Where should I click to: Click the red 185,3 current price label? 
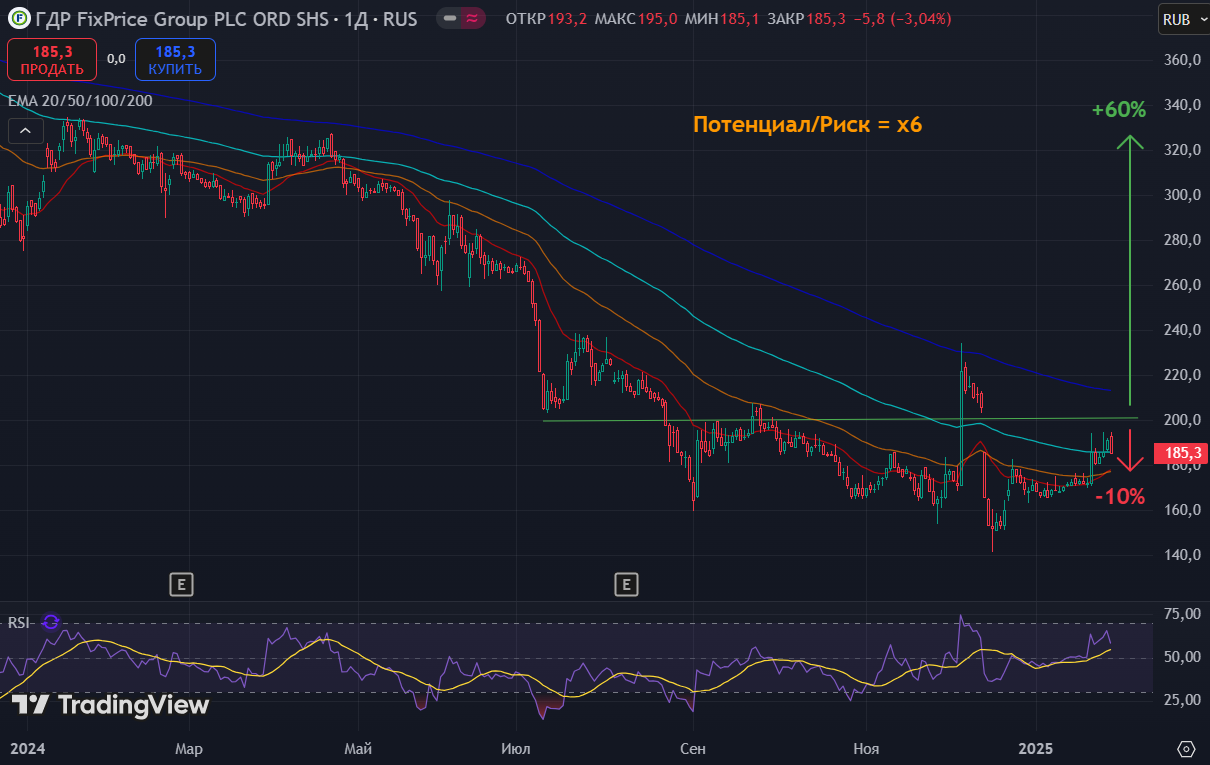1180,454
